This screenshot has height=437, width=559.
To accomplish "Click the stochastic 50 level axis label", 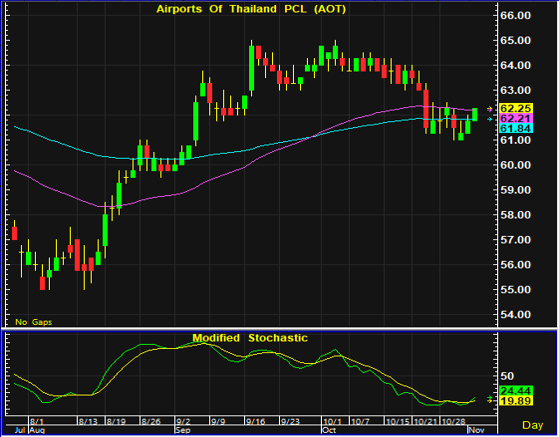I will click(507, 376).
